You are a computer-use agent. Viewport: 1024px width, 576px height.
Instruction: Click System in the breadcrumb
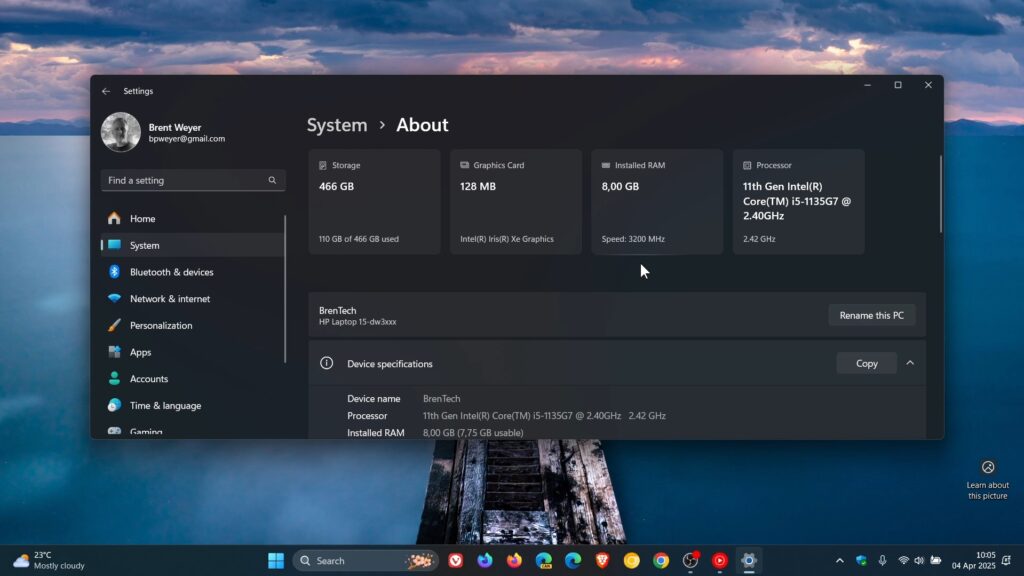point(337,125)
